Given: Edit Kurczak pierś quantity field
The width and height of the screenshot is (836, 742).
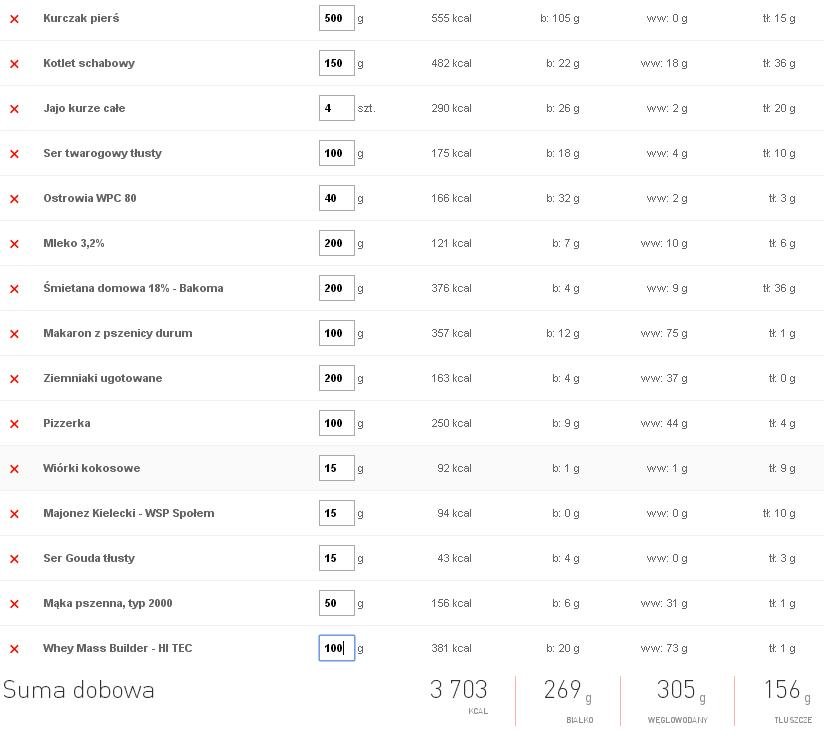Looking at the screenshot, I should pos(336,18).
